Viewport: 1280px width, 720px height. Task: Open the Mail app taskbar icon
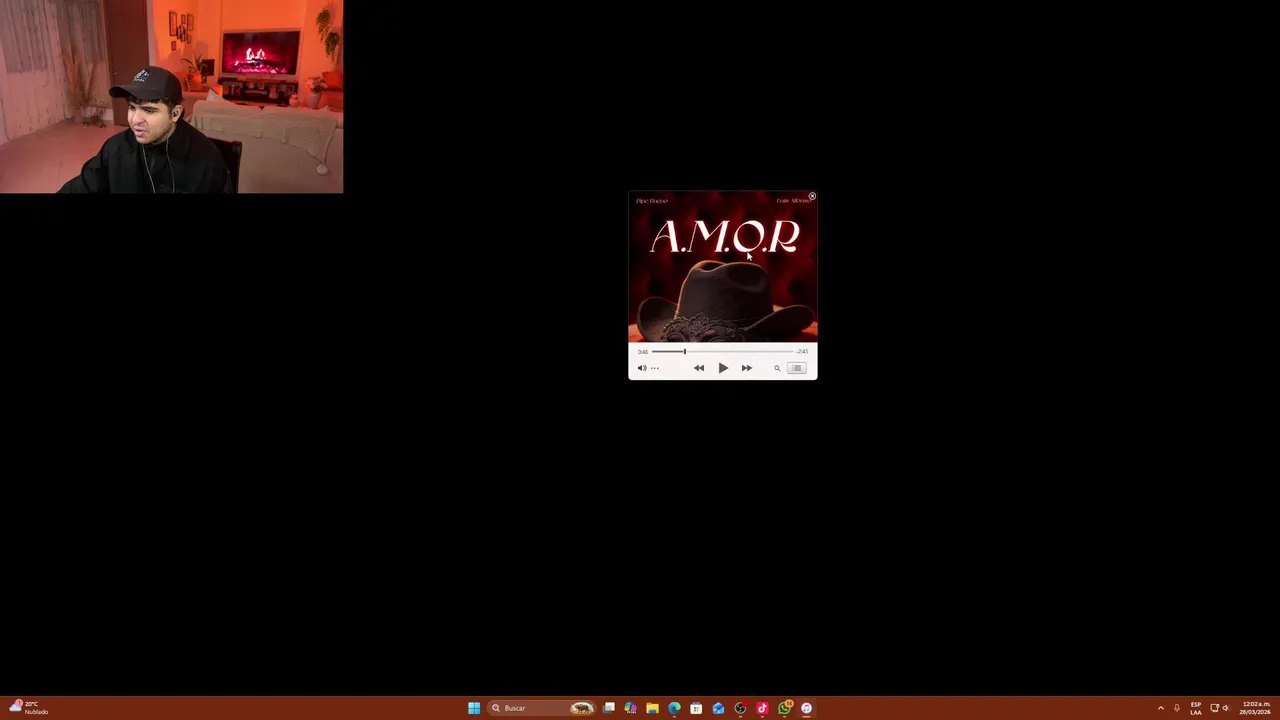[x=718, y=708]
